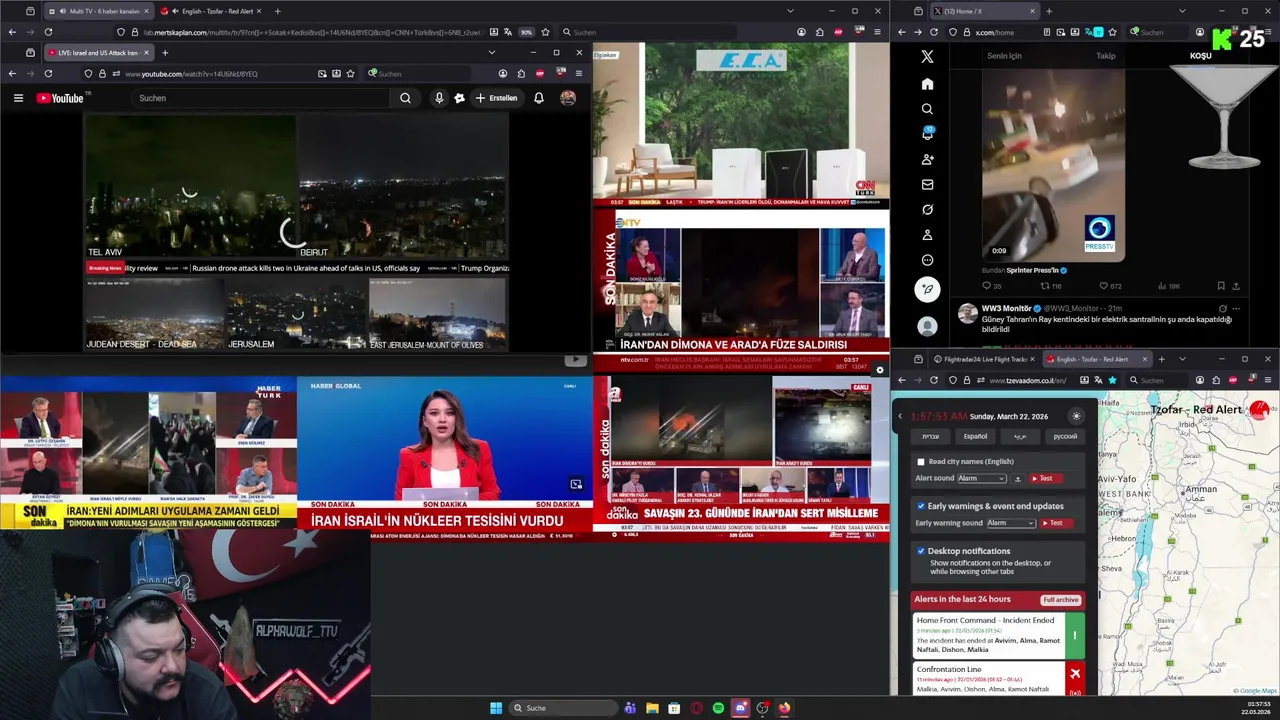Open the Alert sound Alarm dropdown

click(982, 478)
